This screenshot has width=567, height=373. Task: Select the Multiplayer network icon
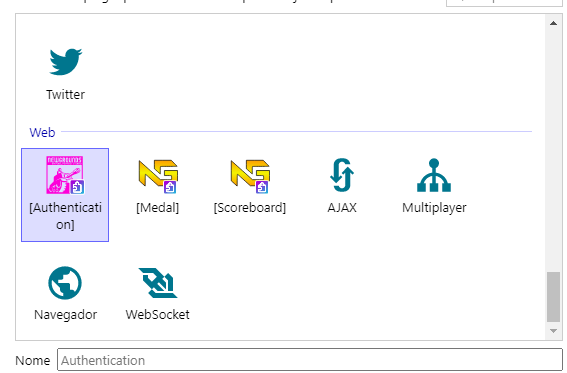434,175
